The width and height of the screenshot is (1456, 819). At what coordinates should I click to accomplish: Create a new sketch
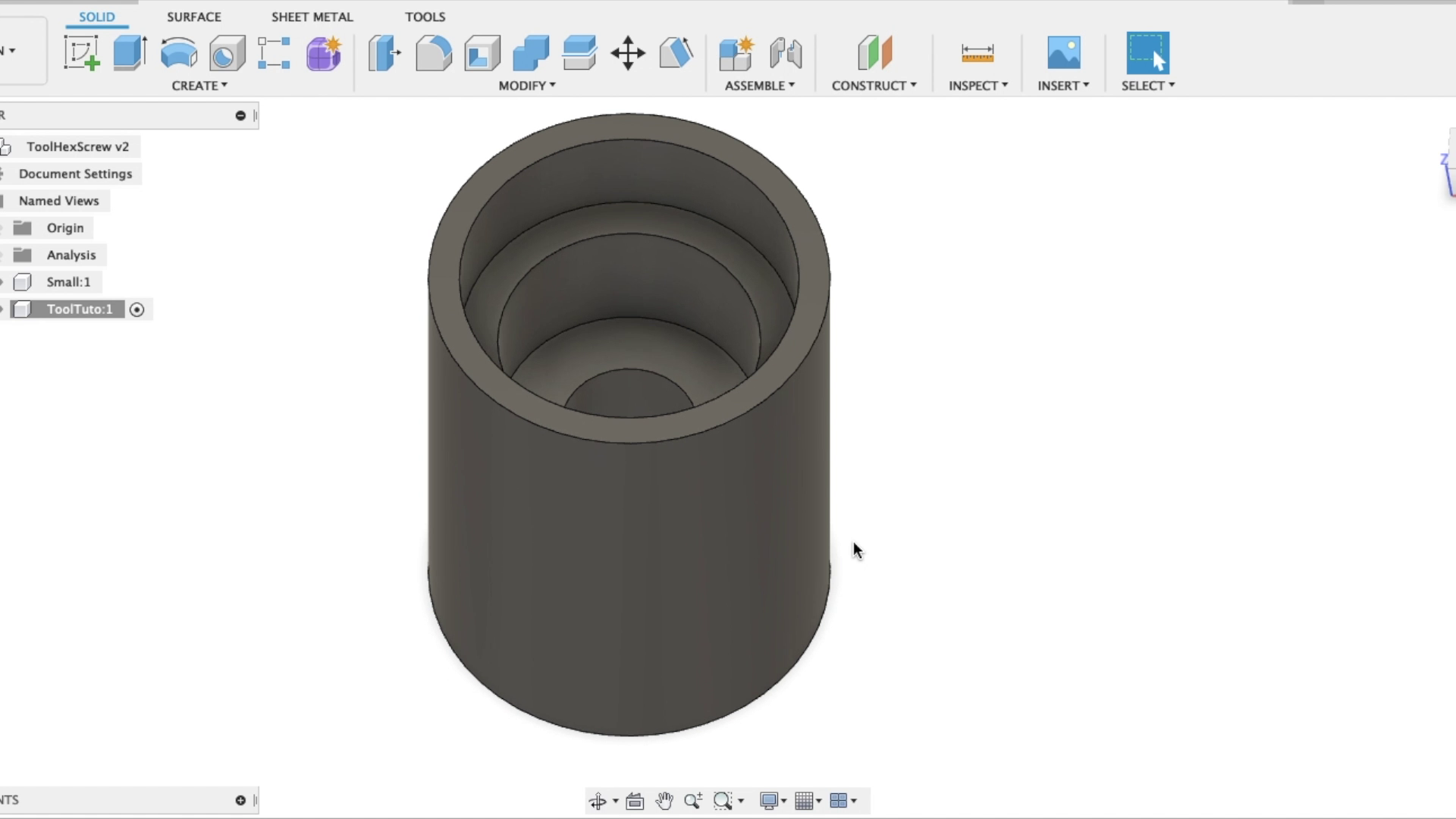point(81,53)
